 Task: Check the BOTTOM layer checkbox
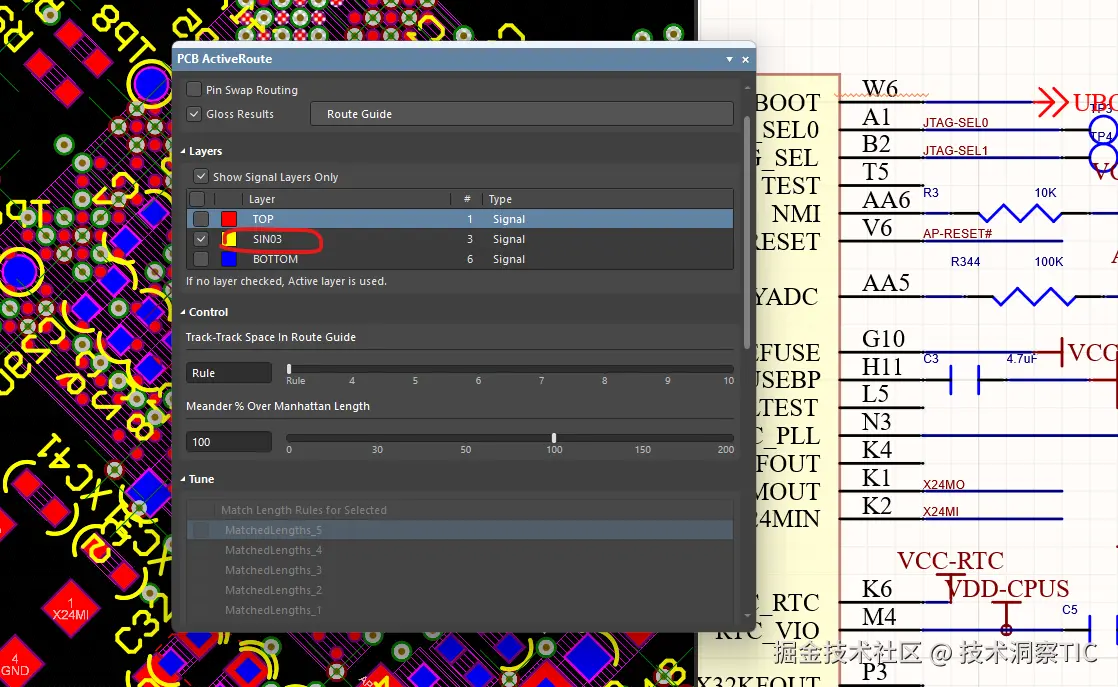(201, 259)
